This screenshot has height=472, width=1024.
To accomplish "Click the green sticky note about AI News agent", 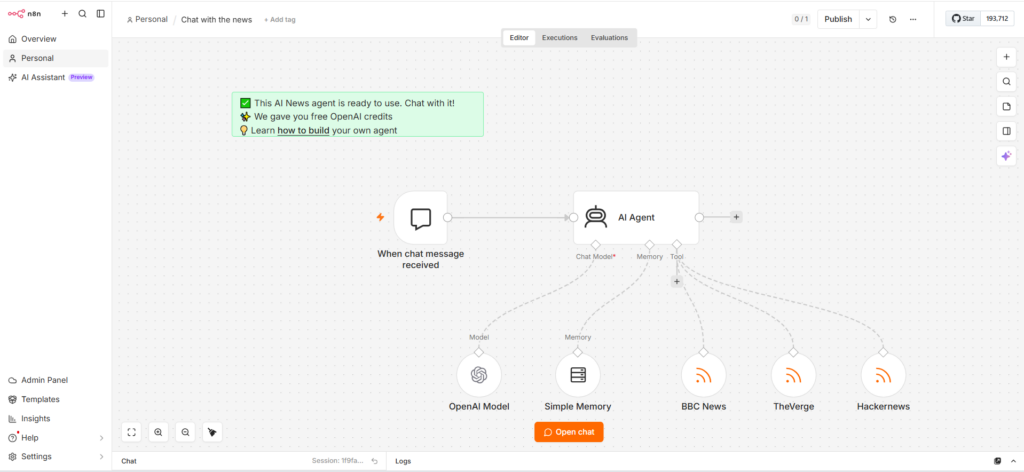I will [358, 114].
